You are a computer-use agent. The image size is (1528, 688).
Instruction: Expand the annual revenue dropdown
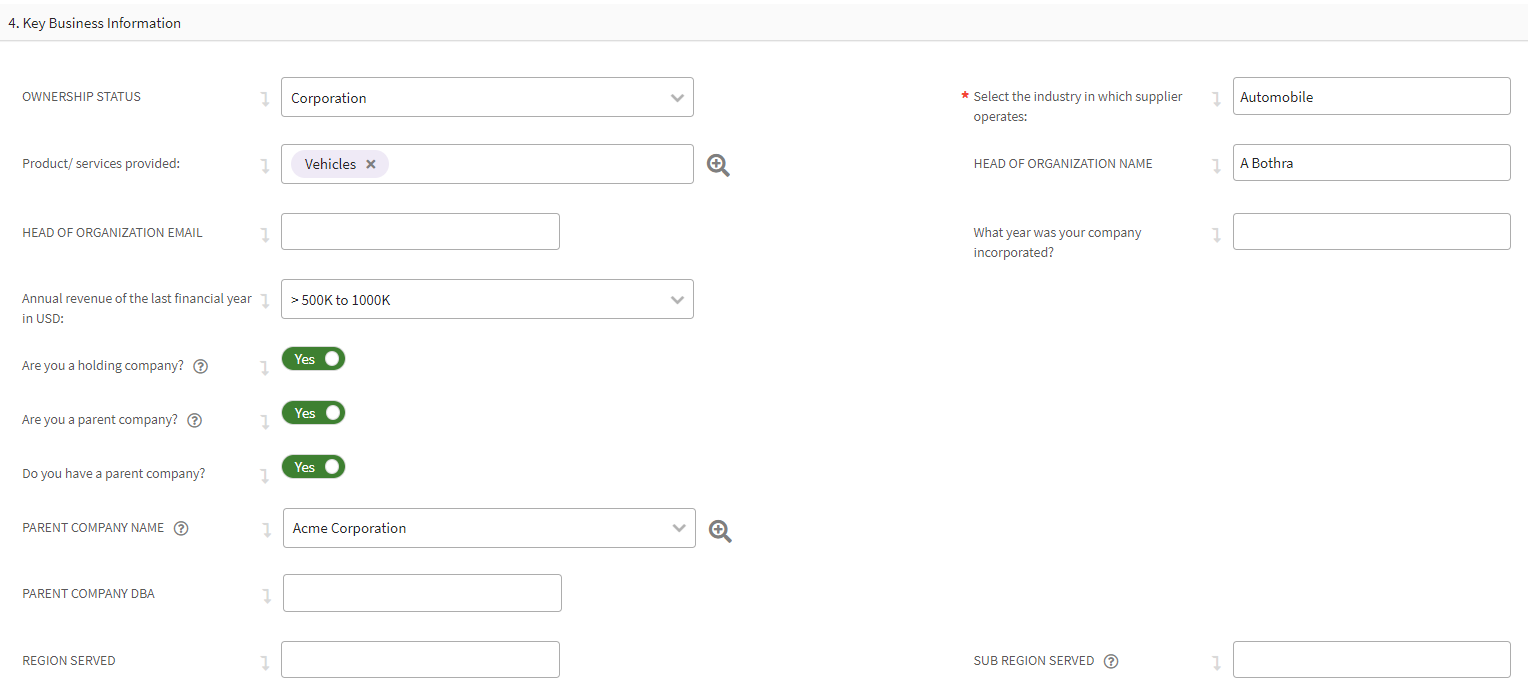point(487,300)
